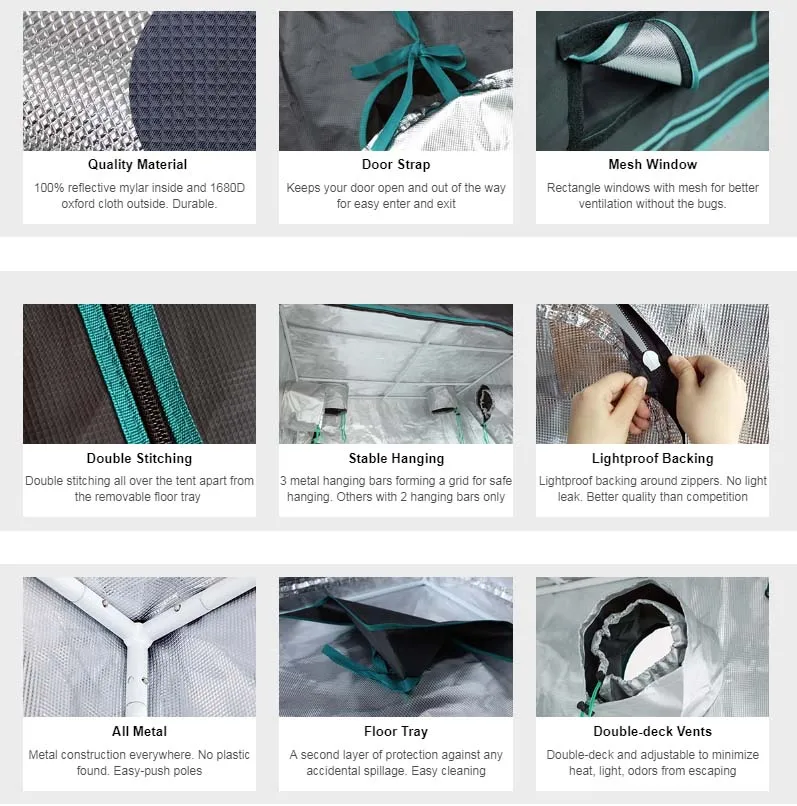Image resolution: width=797 pixels, height=806 pixels.
Task: Click the Floor Tray title
Action: tap(396, 731)
